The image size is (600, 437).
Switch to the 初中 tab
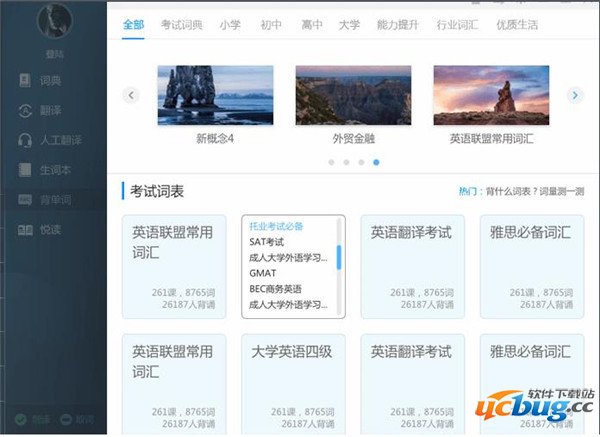[271, 25]
